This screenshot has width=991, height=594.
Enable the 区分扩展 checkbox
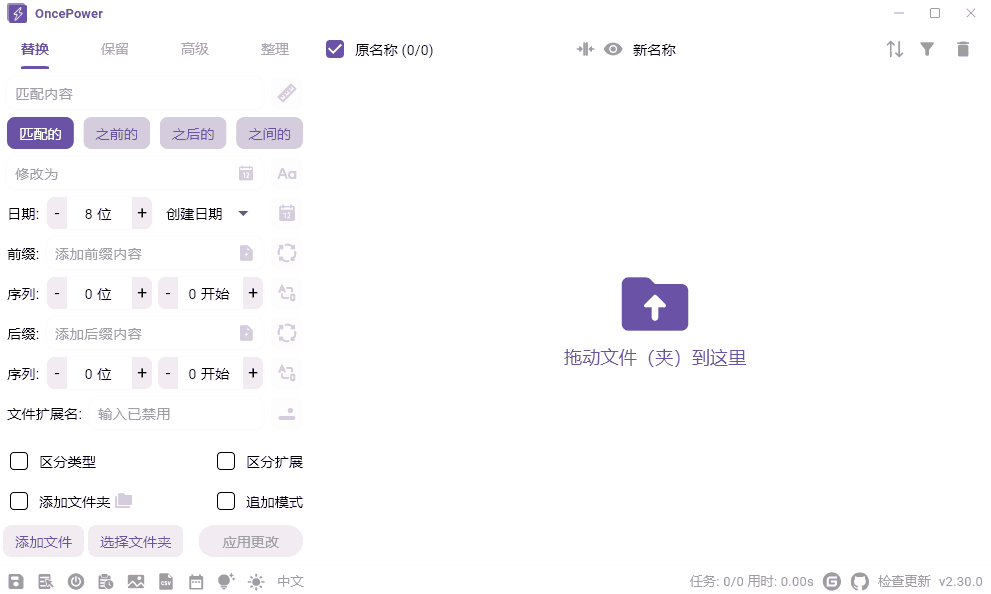click(226, 461)
